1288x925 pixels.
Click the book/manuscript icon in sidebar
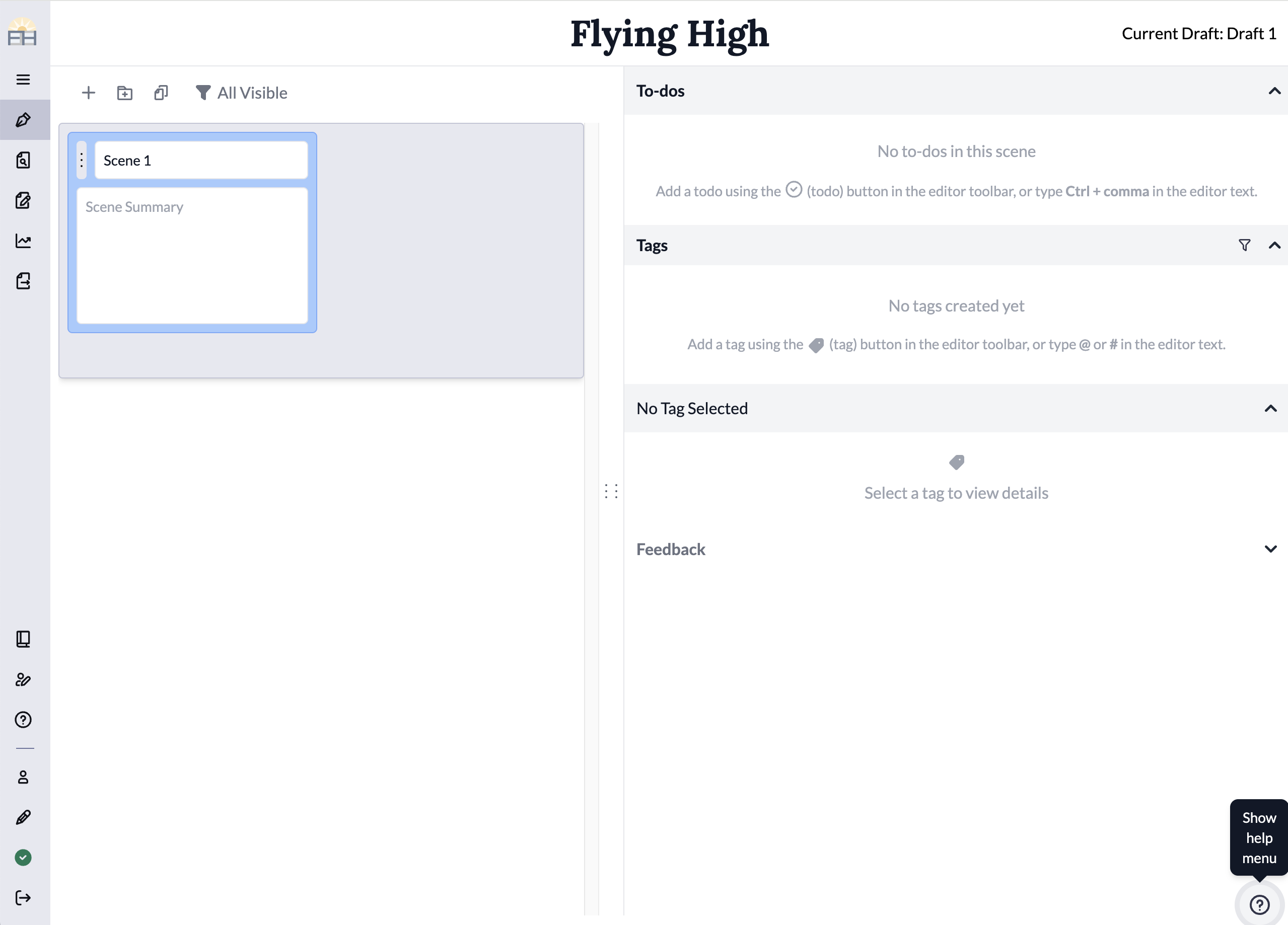[x=23, y=639]
